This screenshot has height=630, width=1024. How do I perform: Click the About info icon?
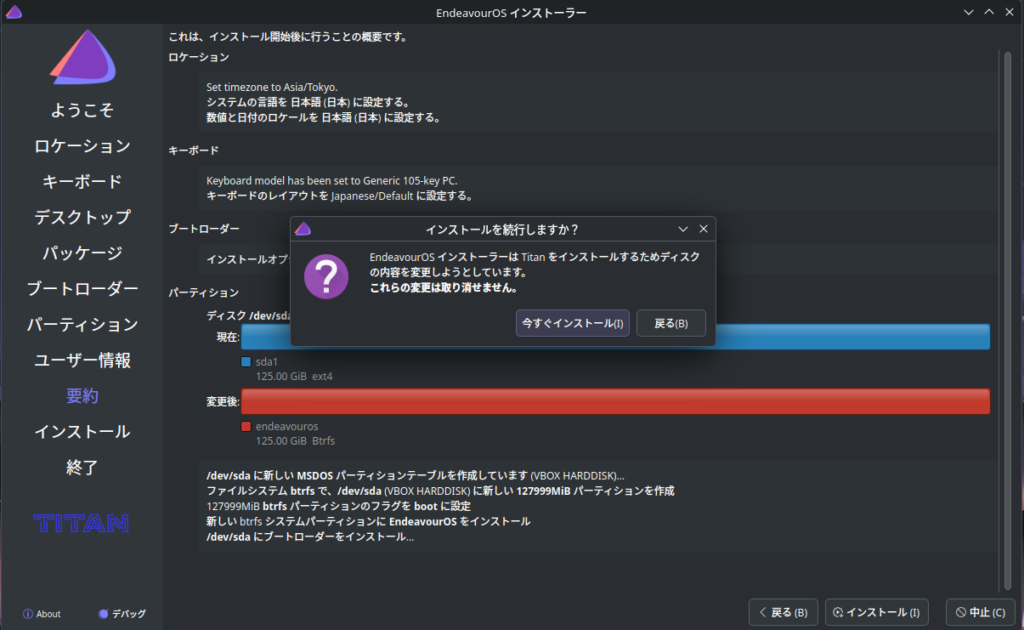[x=28, y=614]
